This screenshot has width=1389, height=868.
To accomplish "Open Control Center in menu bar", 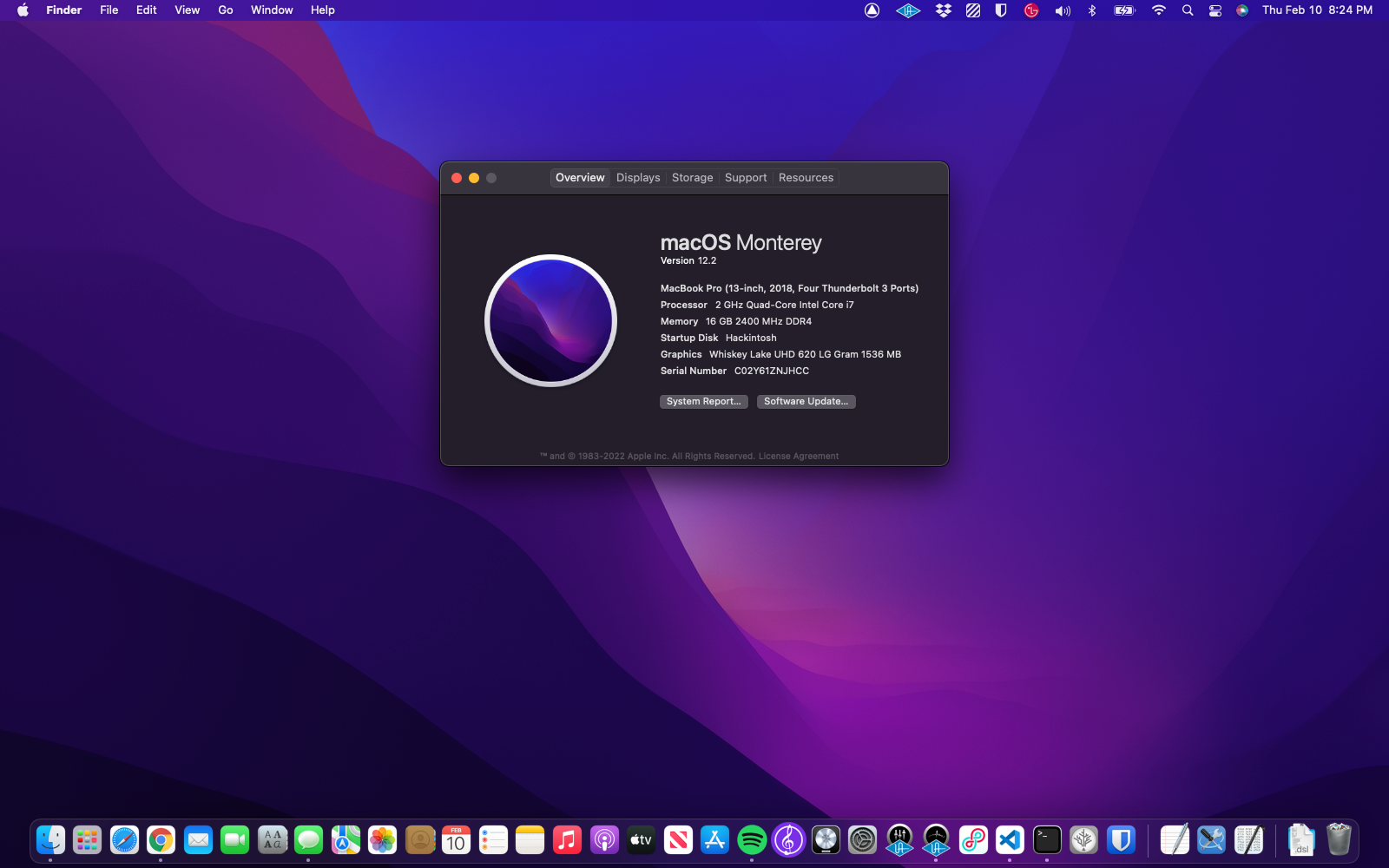I will (x=1215, y=10).
